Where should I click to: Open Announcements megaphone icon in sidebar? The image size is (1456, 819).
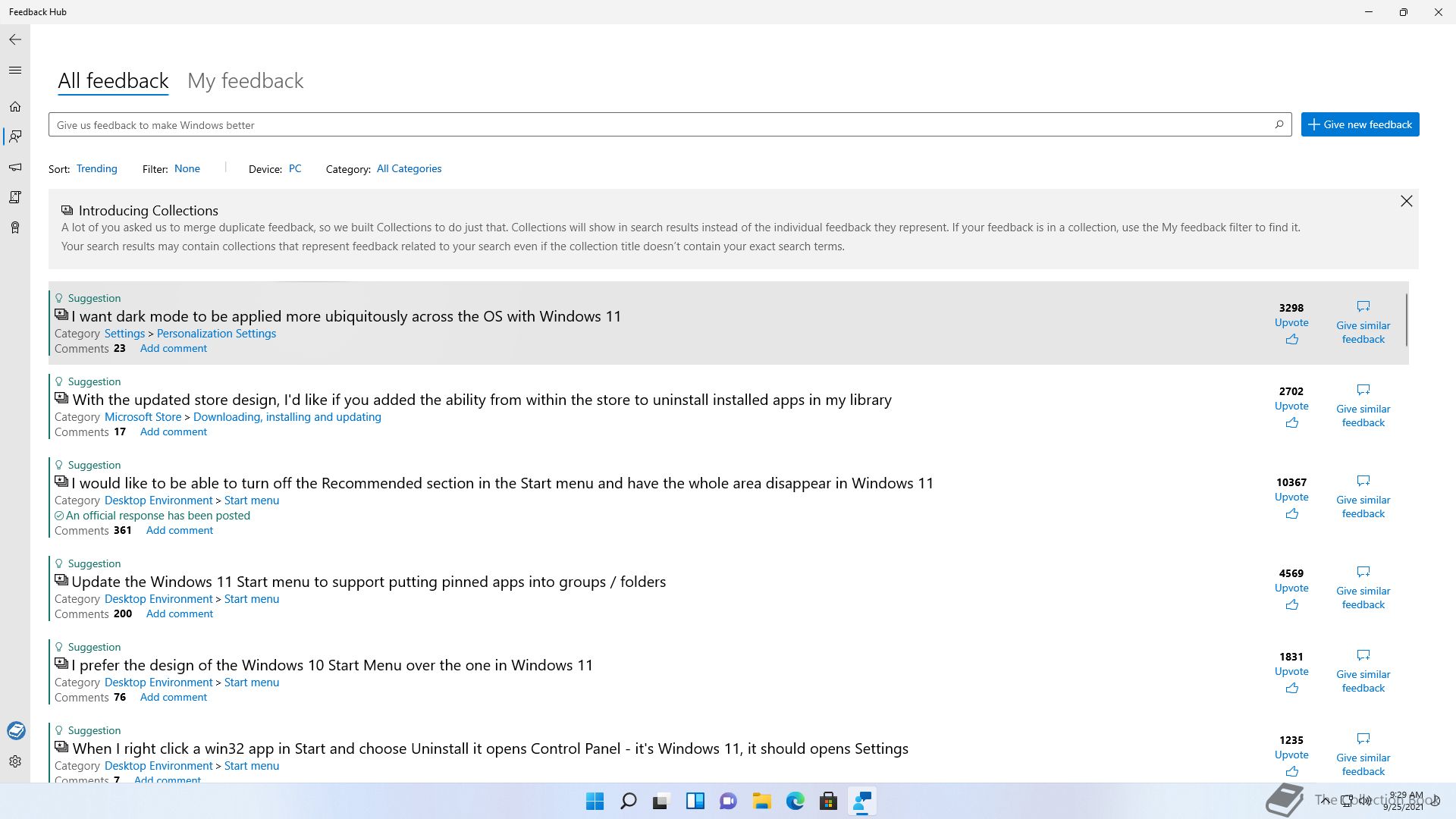click(x=15, y=167)
